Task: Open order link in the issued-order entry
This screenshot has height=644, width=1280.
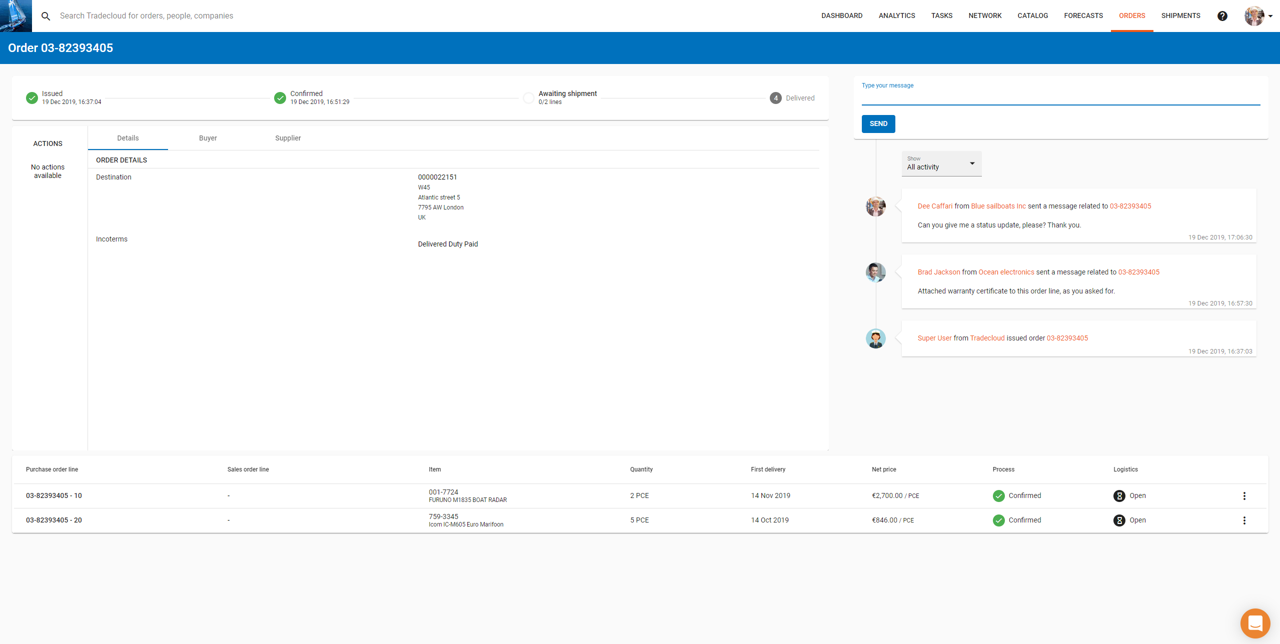Action: tap(1067, 338)
